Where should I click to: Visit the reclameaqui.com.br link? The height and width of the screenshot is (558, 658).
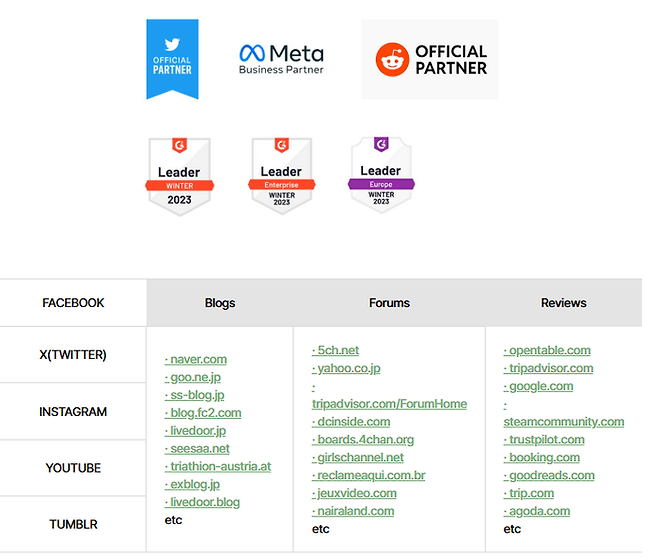[x=371, y=476]
